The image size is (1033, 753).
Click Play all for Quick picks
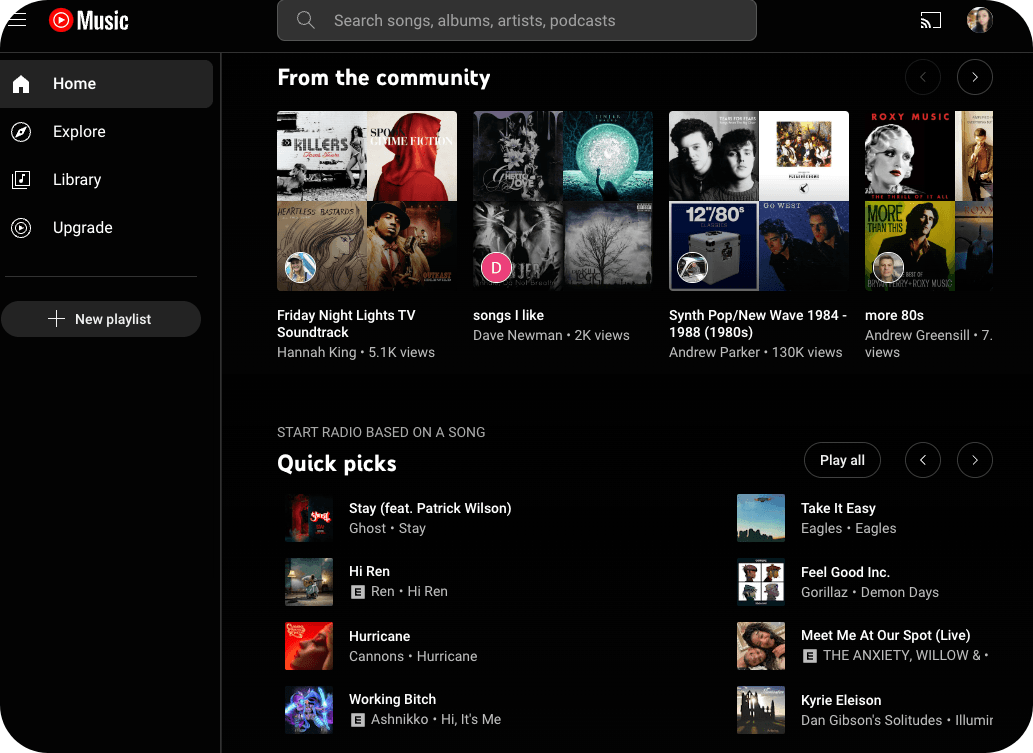pyautogui.click(x=842, y=460)
